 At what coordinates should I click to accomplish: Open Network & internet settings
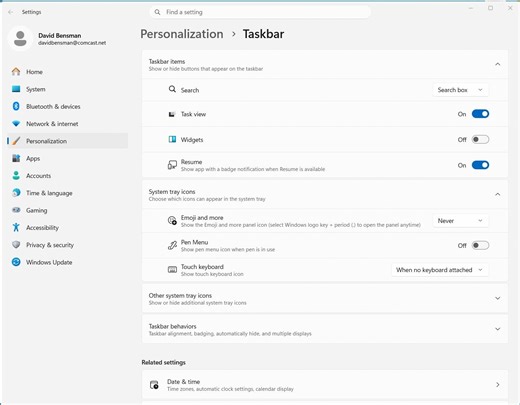[x=52, y=124]
